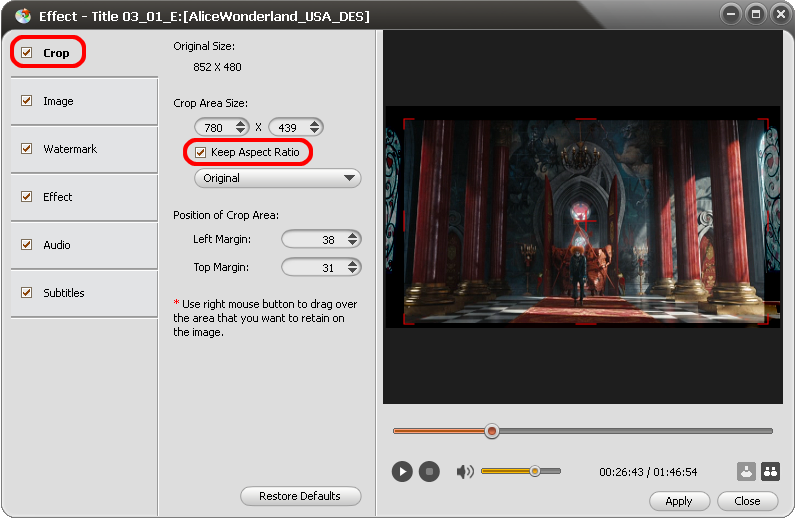Uncheck the Watermark checkbox
Image resolution: width=796 pixels, height=519 pixels.
pos(26,148)
